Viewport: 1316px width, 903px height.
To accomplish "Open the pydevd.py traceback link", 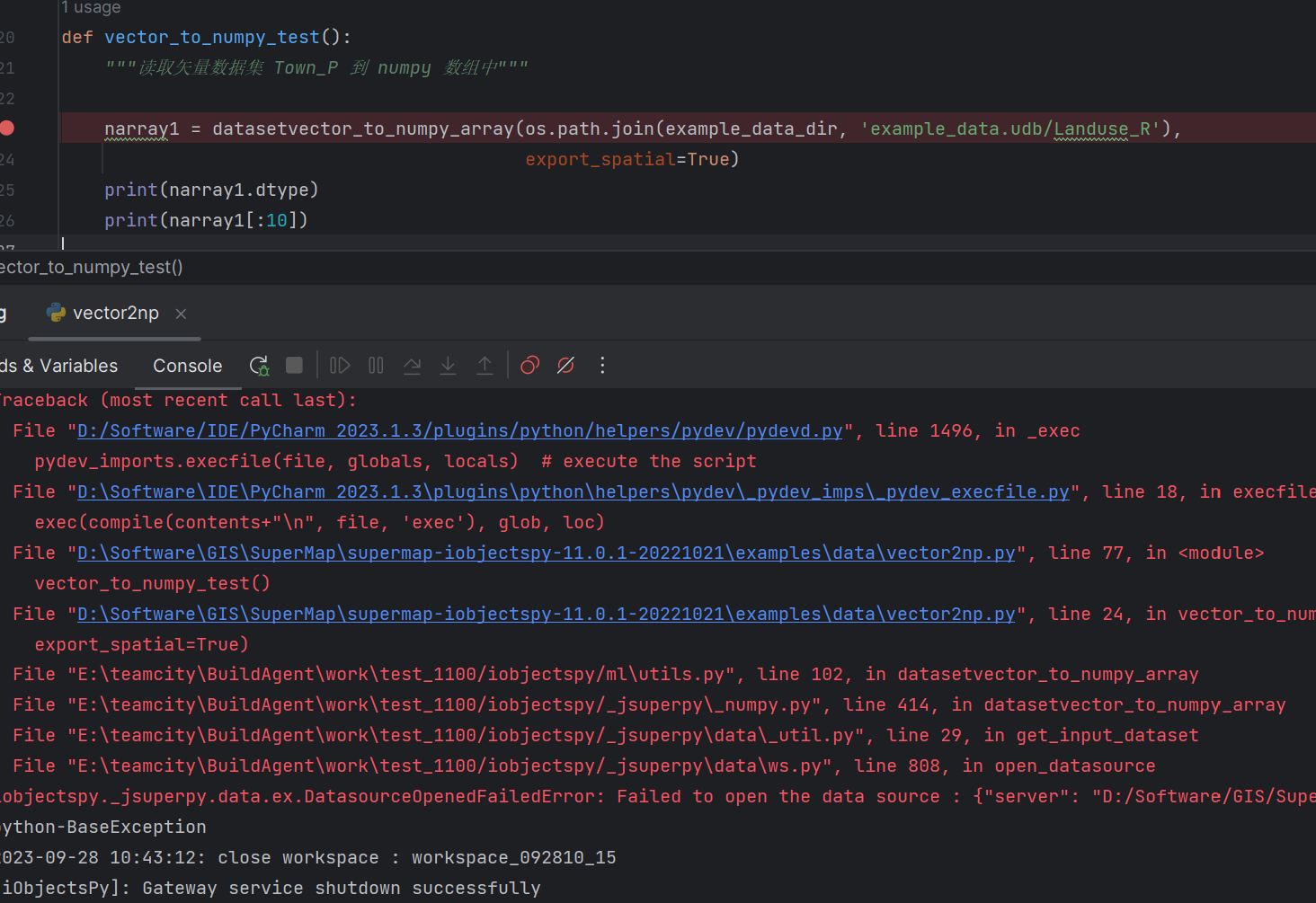I will (459, 431).
